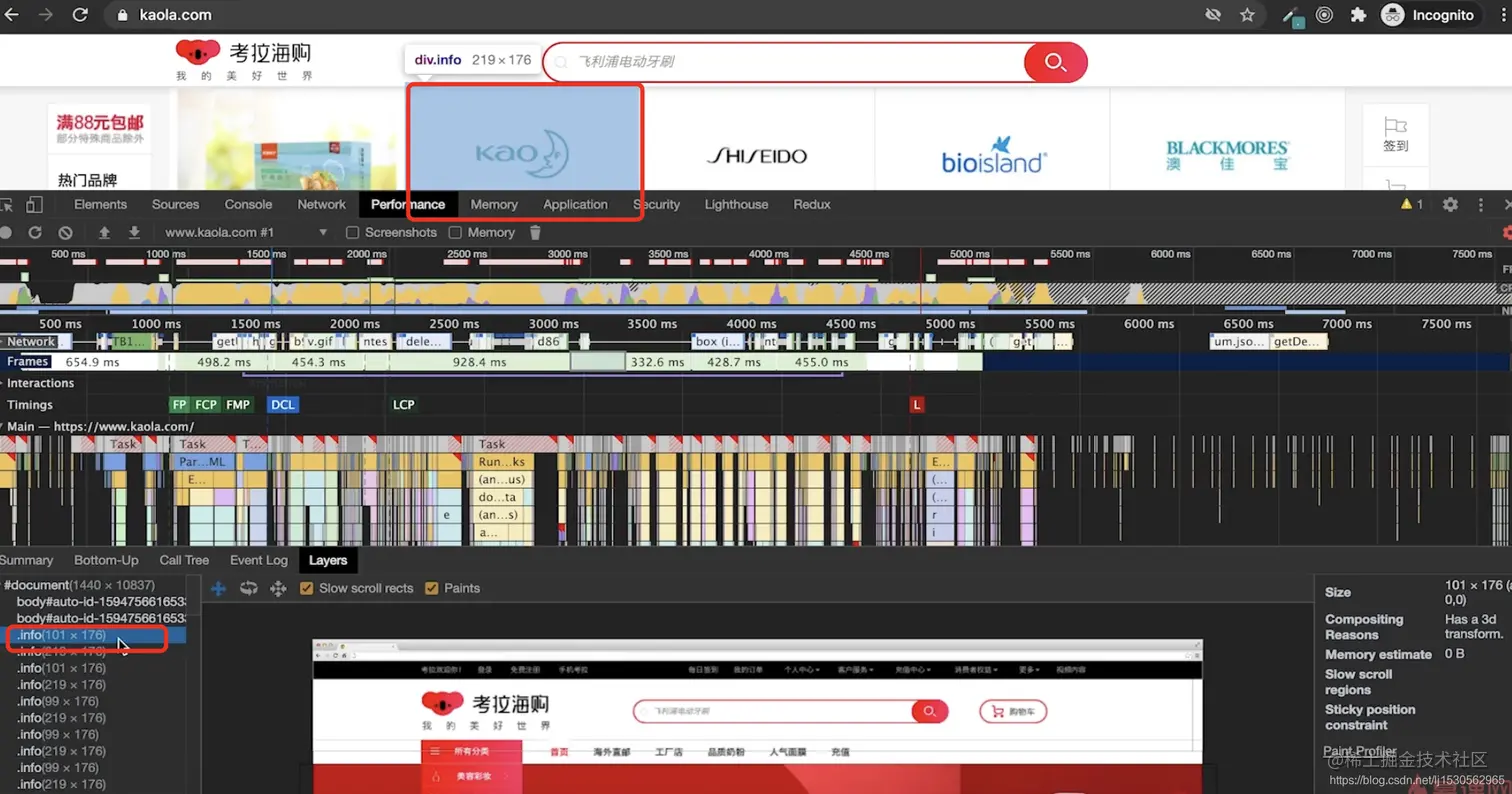1512x794 pixels.
Task: Collect garbage with the trash can icon
Action: (535, 232)
